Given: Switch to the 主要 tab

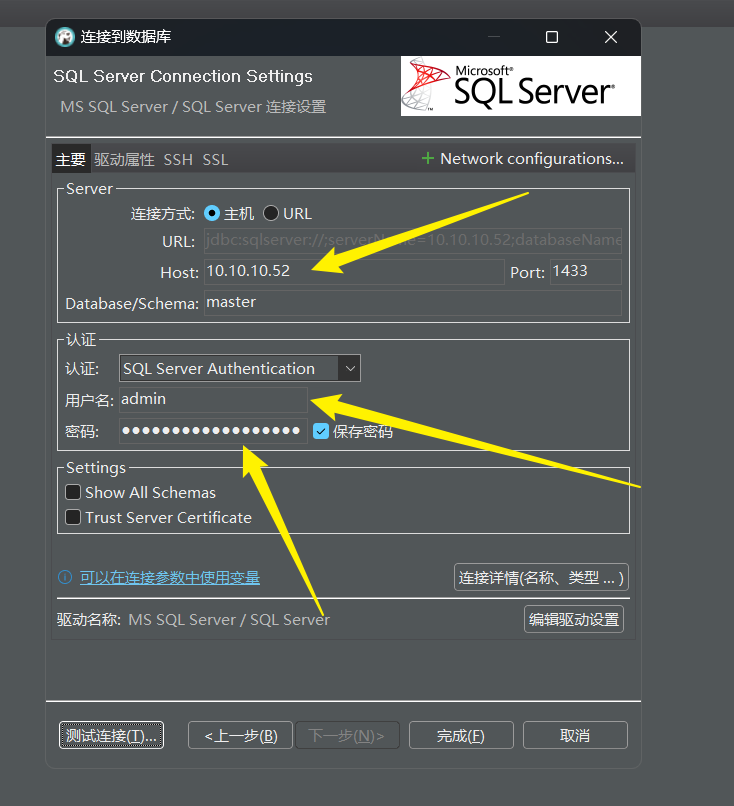Looking at the screenshot, I should click(71, 159).
